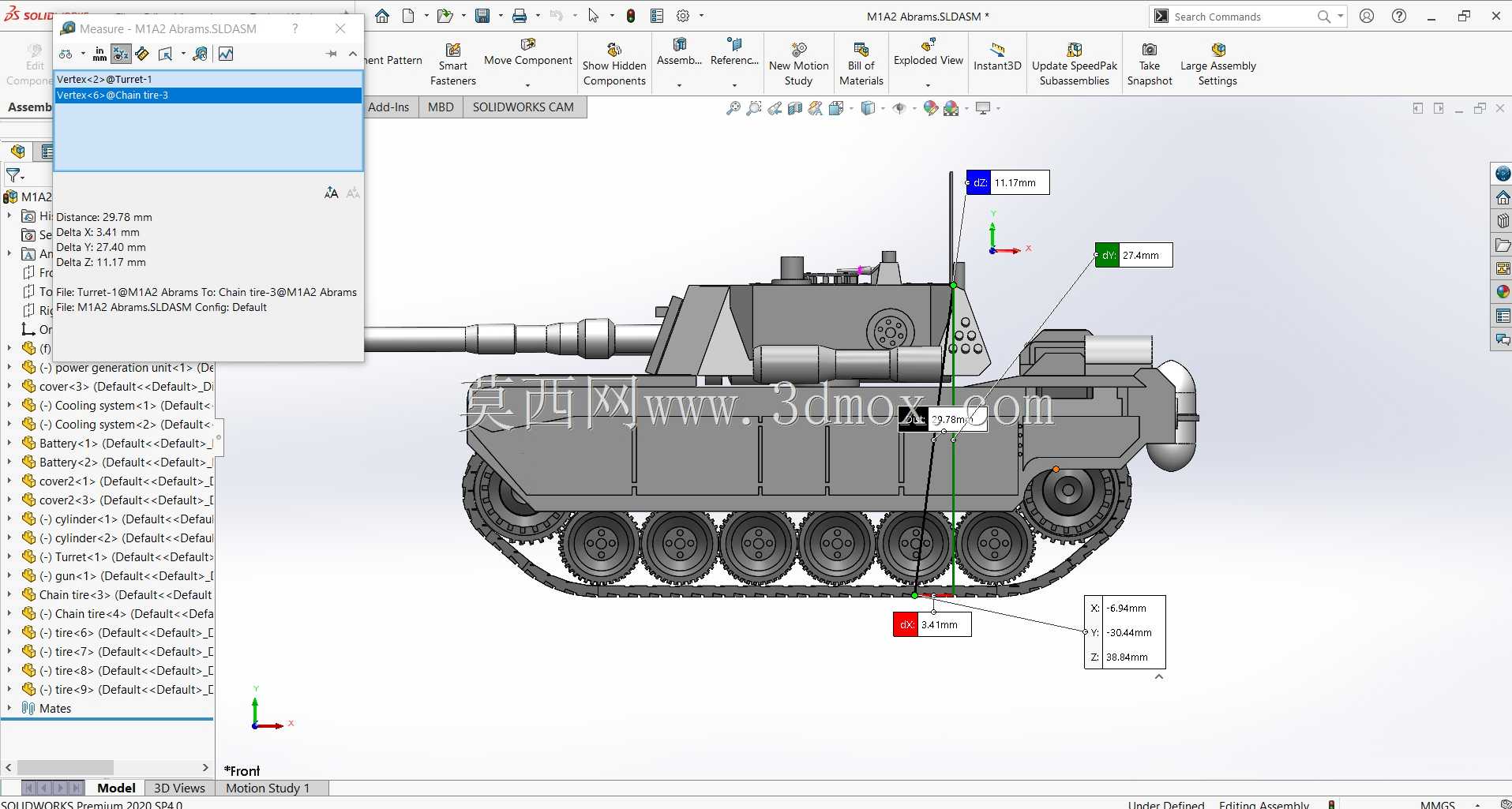This screenshot has height=809, width=1512.
Task: Open File Properties icon in top toolbar
Action: [x=657, y=16]
